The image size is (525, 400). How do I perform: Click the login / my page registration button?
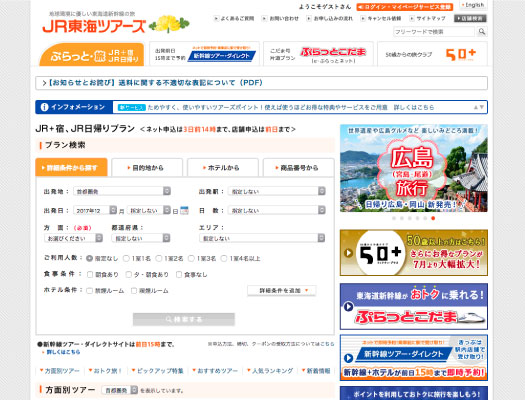tap(404, 7)
